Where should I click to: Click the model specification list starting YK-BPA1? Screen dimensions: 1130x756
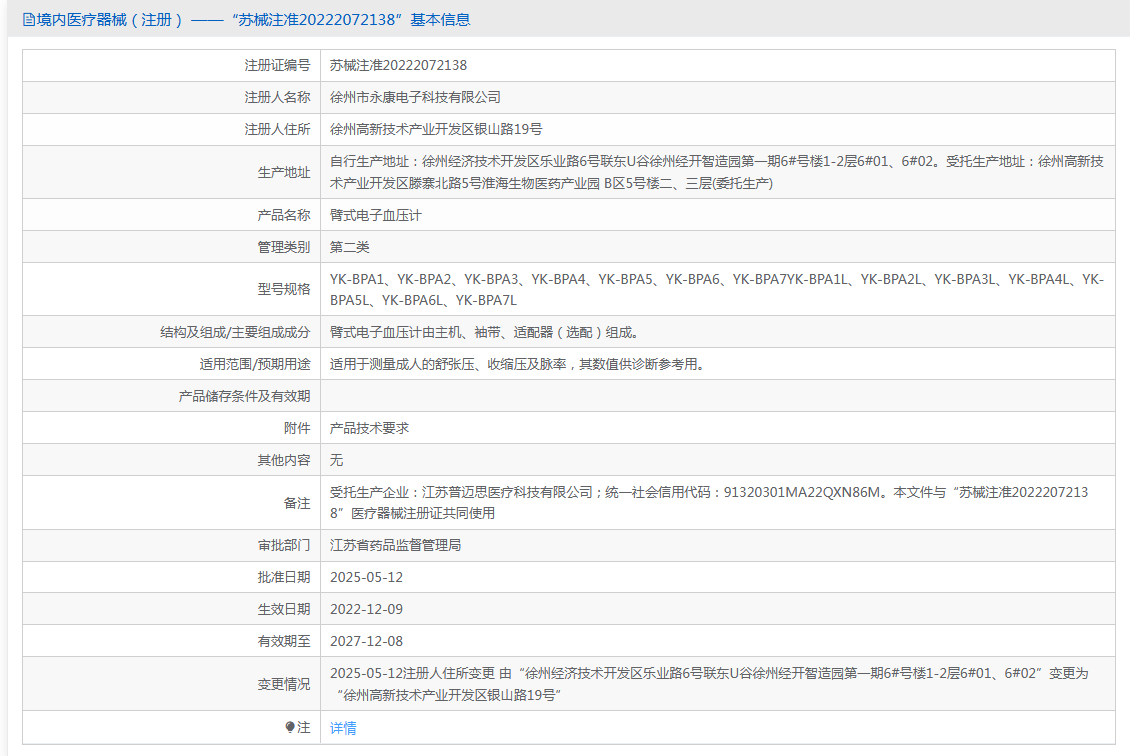(716, 290)
